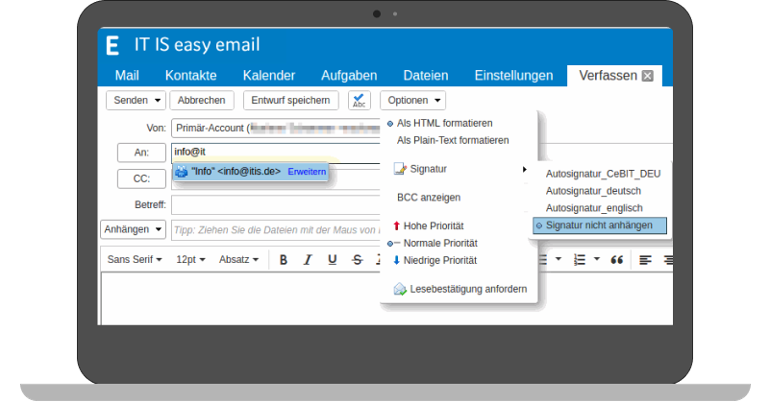This screenshot has width=770, height=402.
Task: Insert a numbered list
Action: pos(579,260)
